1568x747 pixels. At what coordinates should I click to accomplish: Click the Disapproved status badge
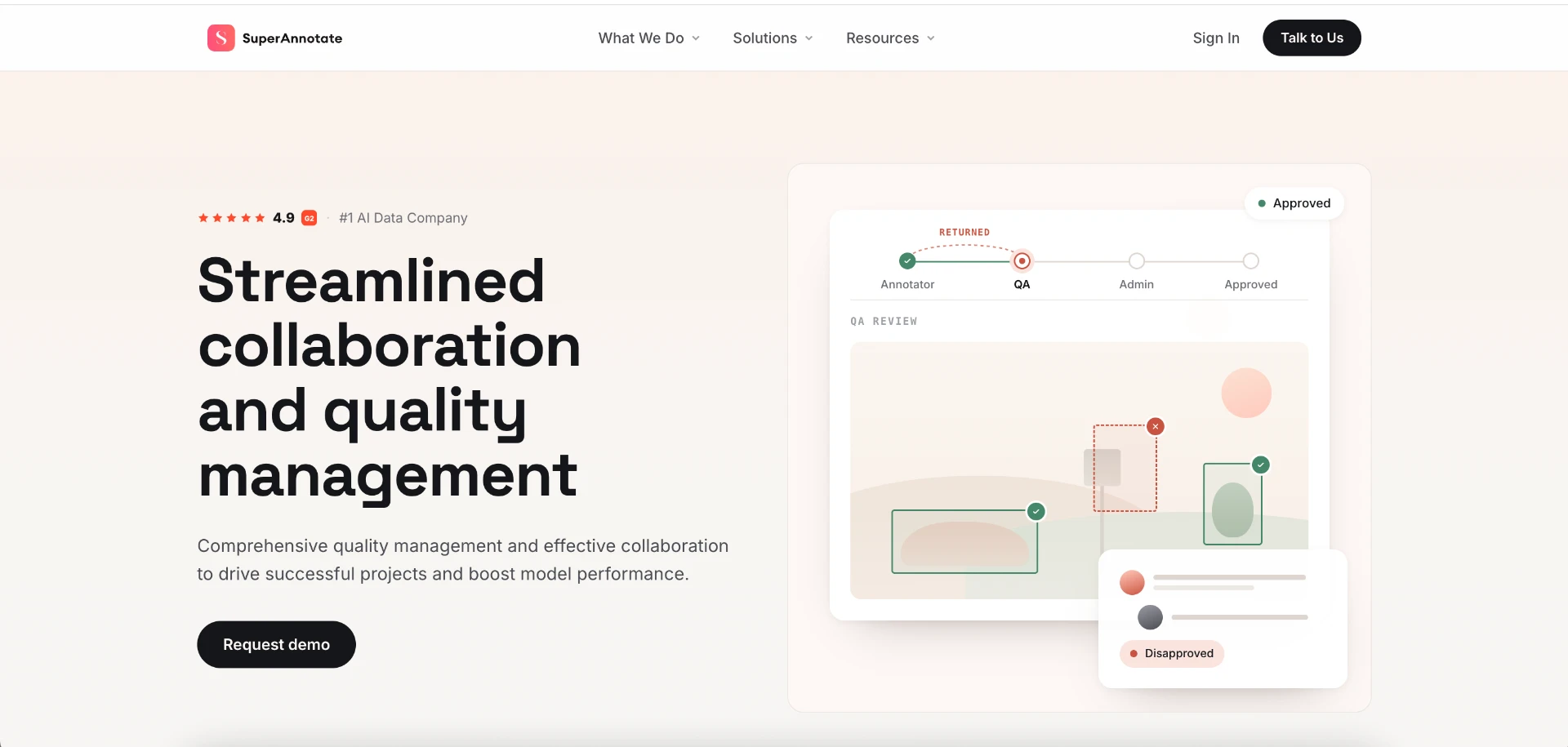point(1172,653)
